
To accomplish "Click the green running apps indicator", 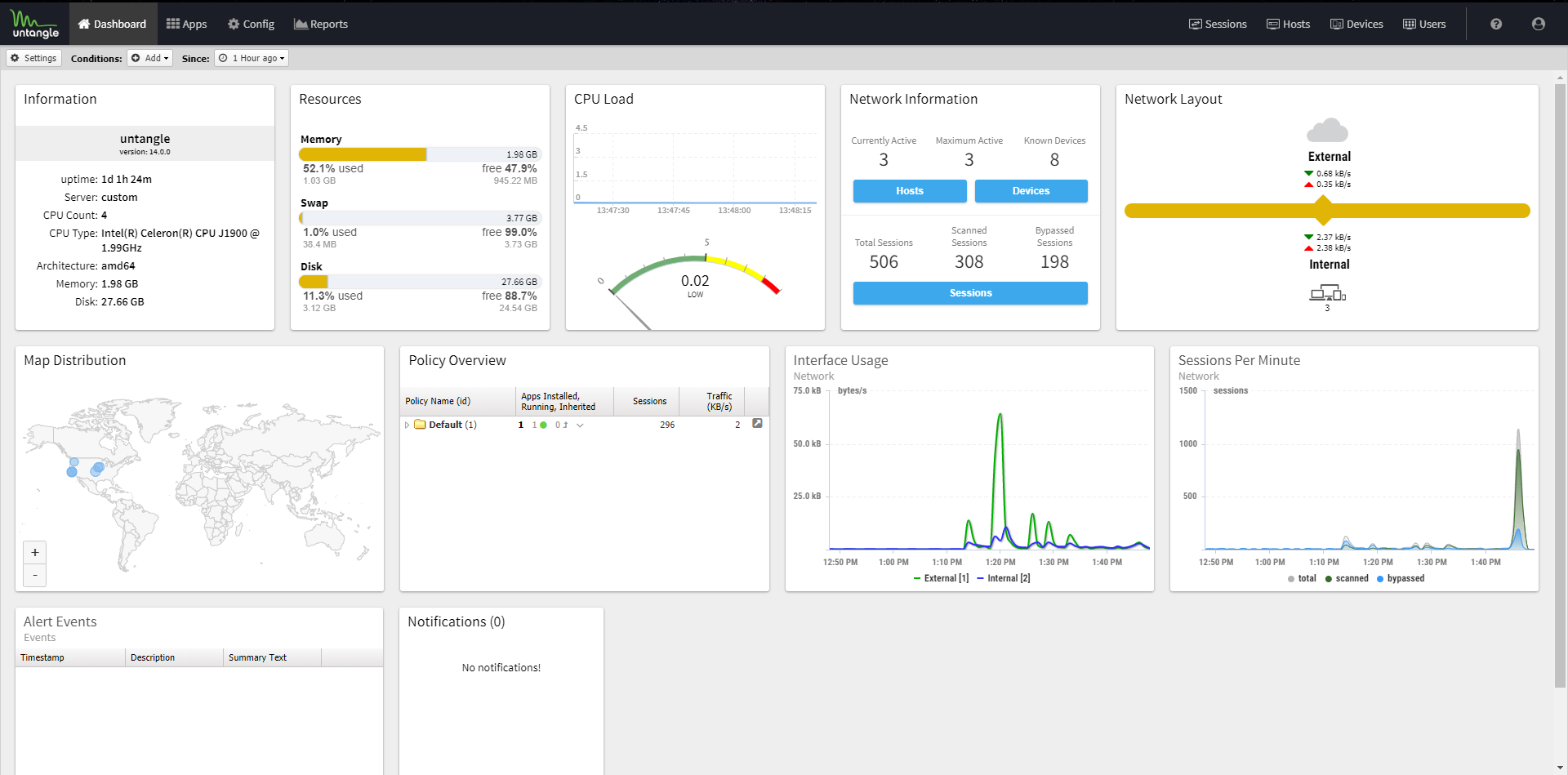I will (543, 425).
